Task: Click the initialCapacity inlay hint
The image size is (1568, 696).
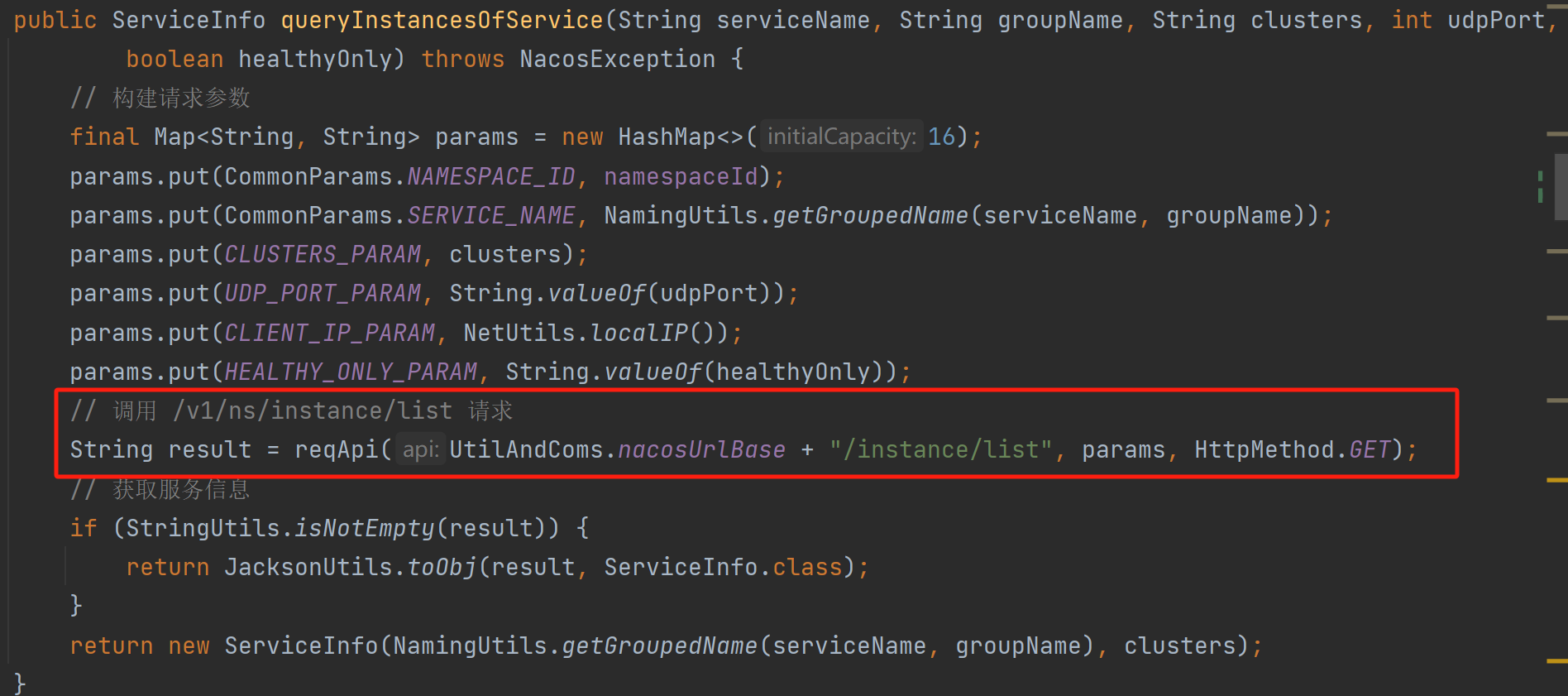Action: [x=841, y=137]
